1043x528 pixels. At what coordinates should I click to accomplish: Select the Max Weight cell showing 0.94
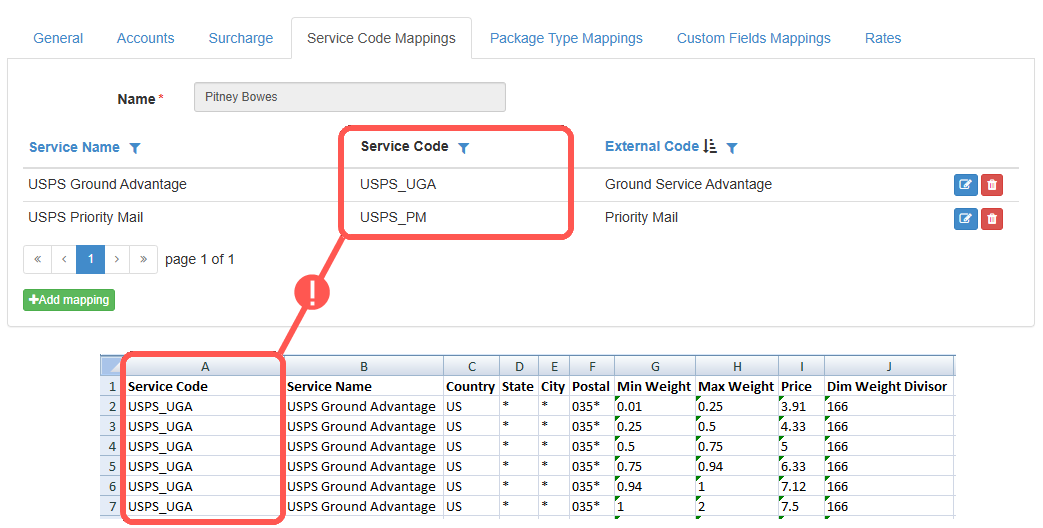[x=737, y=466]
